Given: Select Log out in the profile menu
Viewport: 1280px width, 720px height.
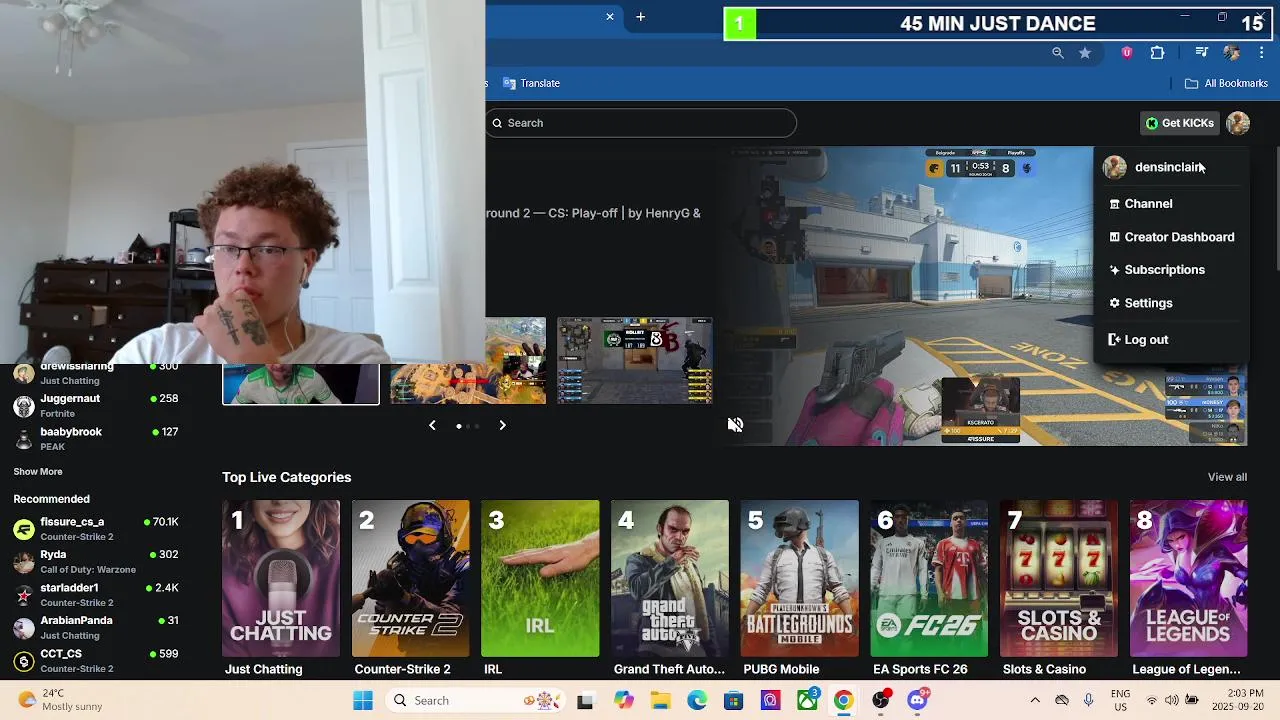Looking at the screenshot, I should click(1138, 340).
